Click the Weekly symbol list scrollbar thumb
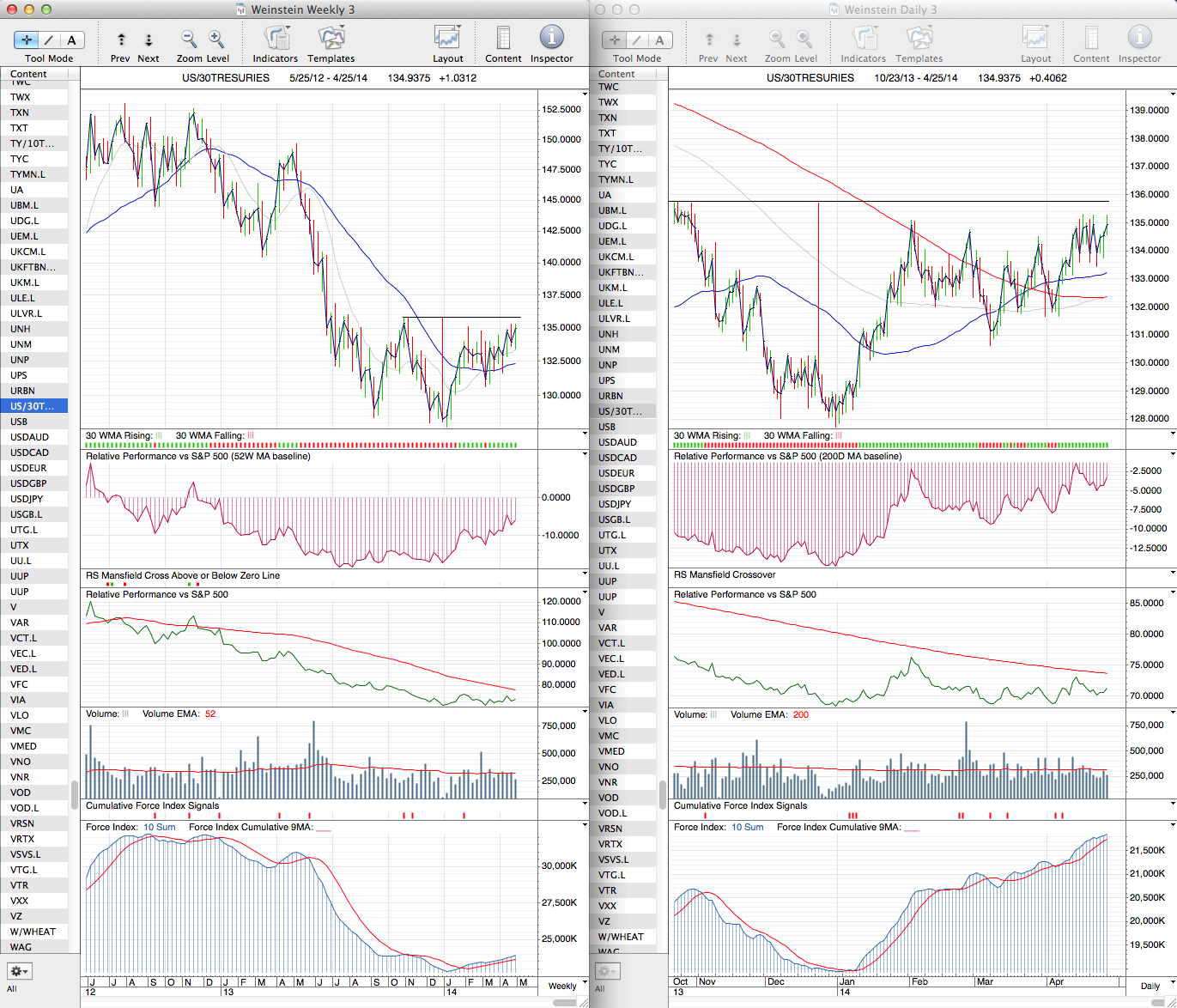The width and height of the screenshot is (1177, 1008). (75, 794)
